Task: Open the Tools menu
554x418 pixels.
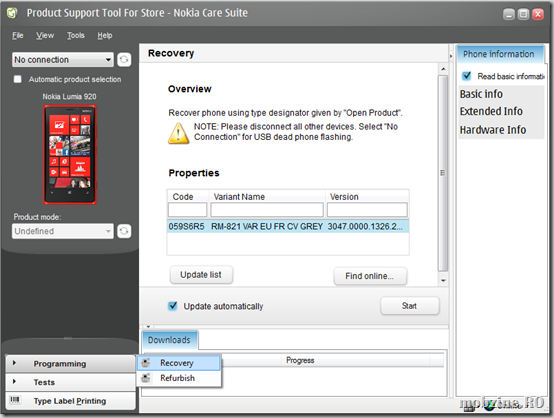Action: (76, 35)
